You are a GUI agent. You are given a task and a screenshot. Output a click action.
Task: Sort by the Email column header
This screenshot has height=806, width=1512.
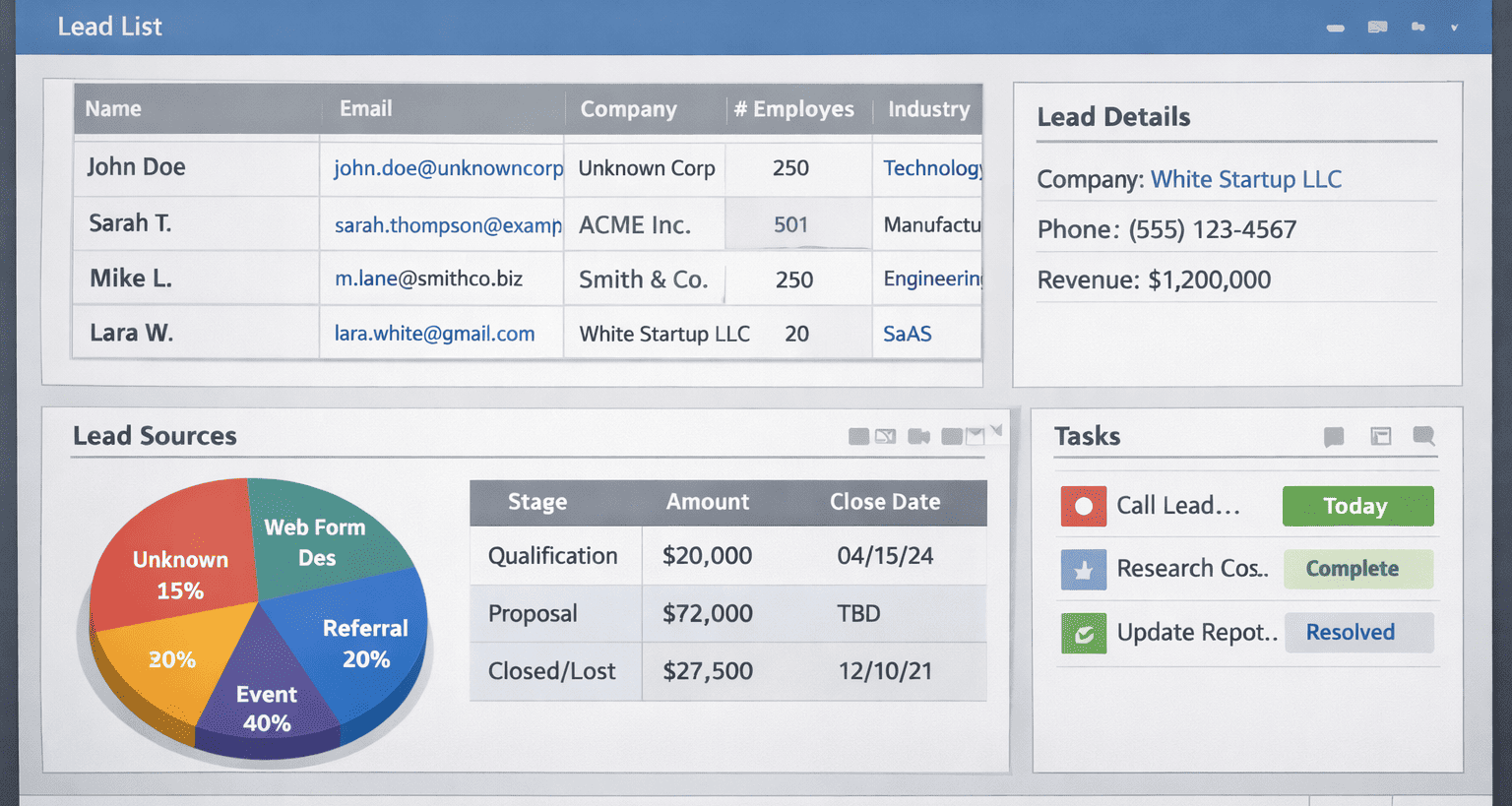click(365, 109)
